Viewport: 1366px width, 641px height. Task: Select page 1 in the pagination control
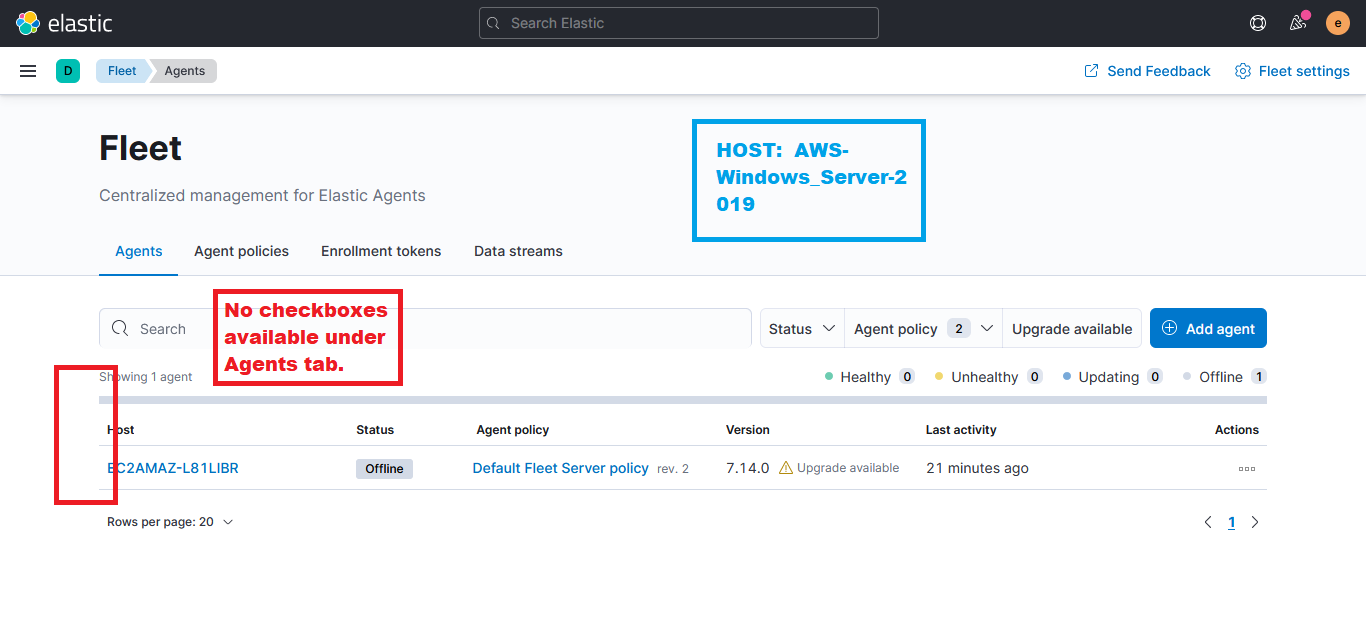pos(1231,521)
